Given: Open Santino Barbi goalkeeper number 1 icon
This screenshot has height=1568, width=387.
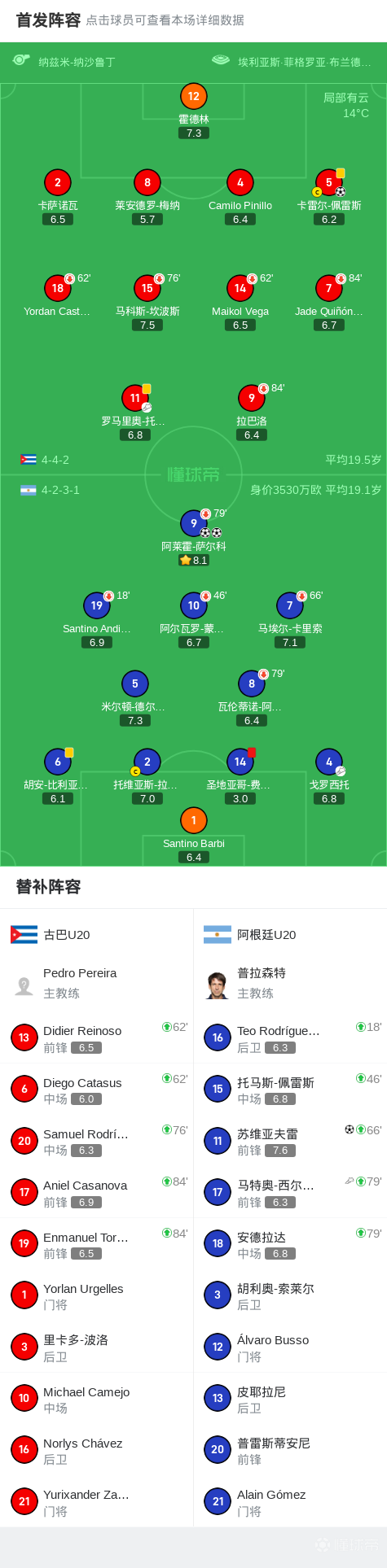Looking at the screenshot, I should coord(193,820).
